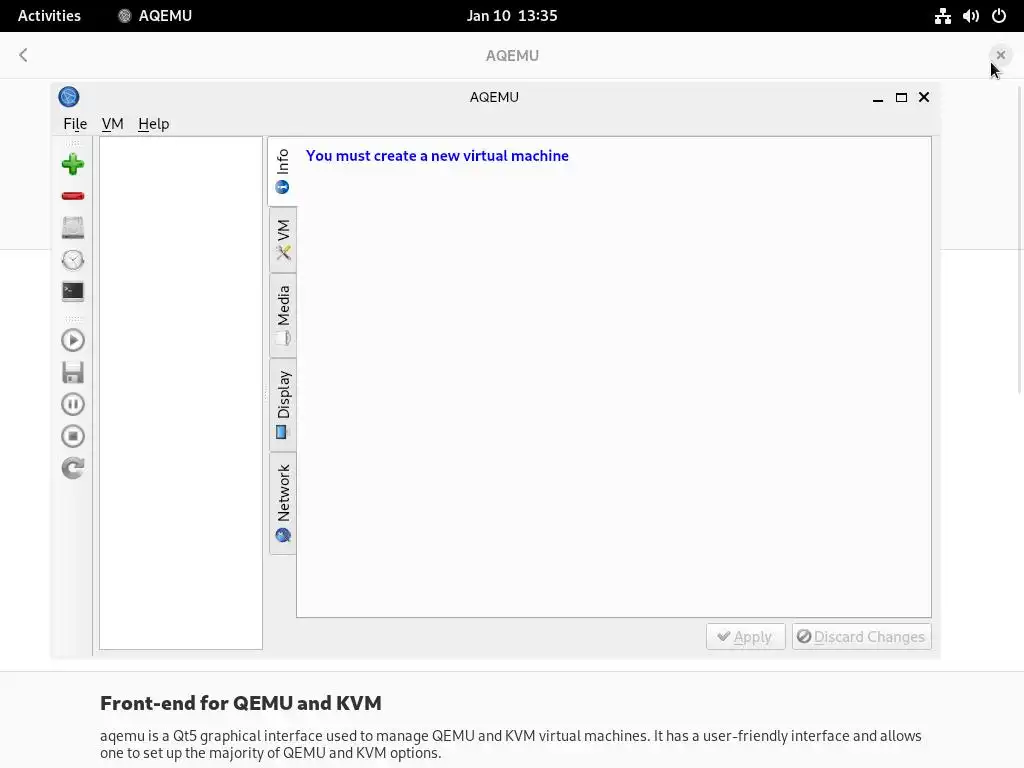Click the volume speaker icon in tray
Screen dimensions: 1024x768
coord(970,16)
